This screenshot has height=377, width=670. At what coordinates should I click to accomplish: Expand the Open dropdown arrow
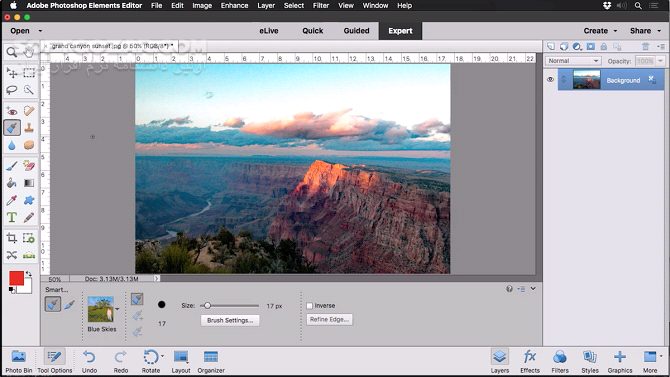(40, 31)
